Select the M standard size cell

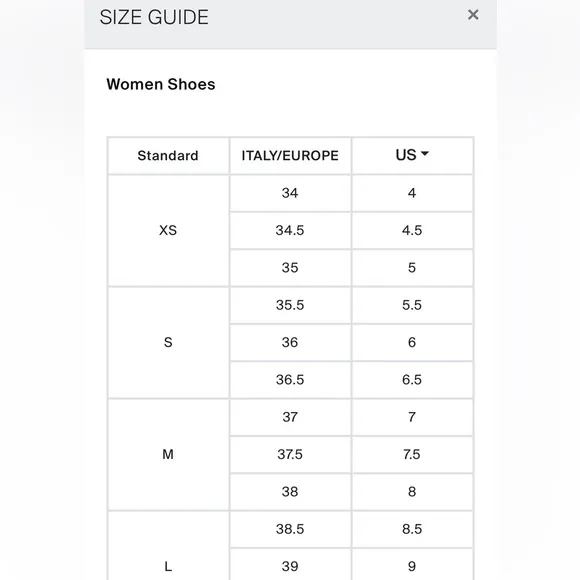pyautogui.click(x=168, y=454)
